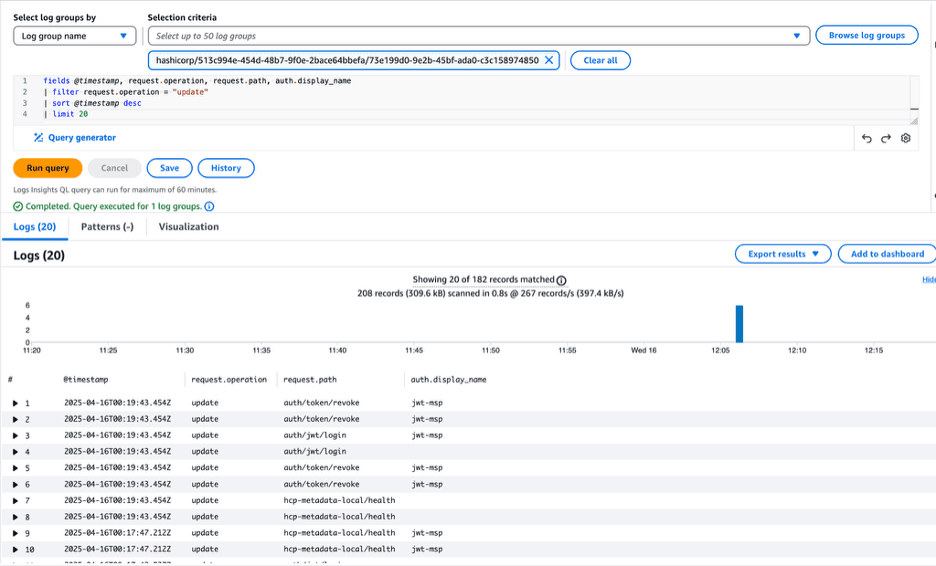Open the Export results dropdown
The width and height of the screenshot is (936, 566).
783,254
